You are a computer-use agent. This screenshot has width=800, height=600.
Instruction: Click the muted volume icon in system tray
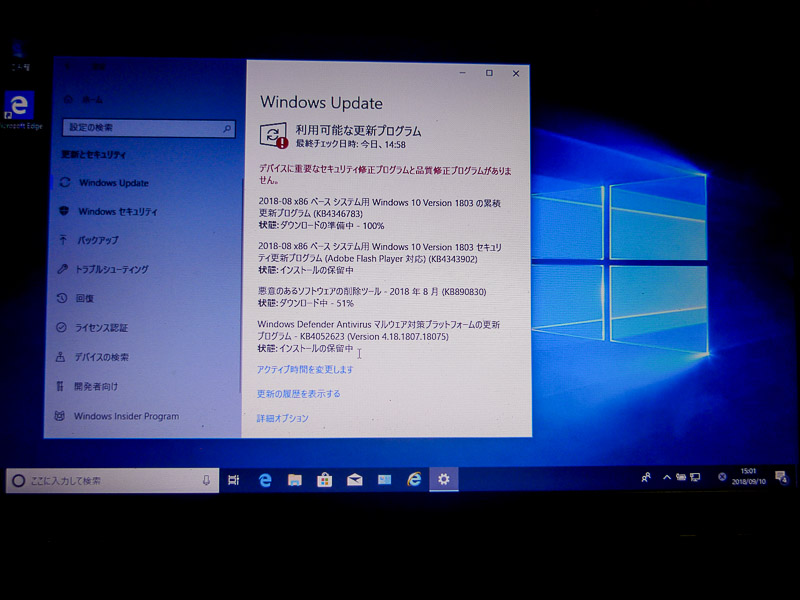click(x=721, y=477)
